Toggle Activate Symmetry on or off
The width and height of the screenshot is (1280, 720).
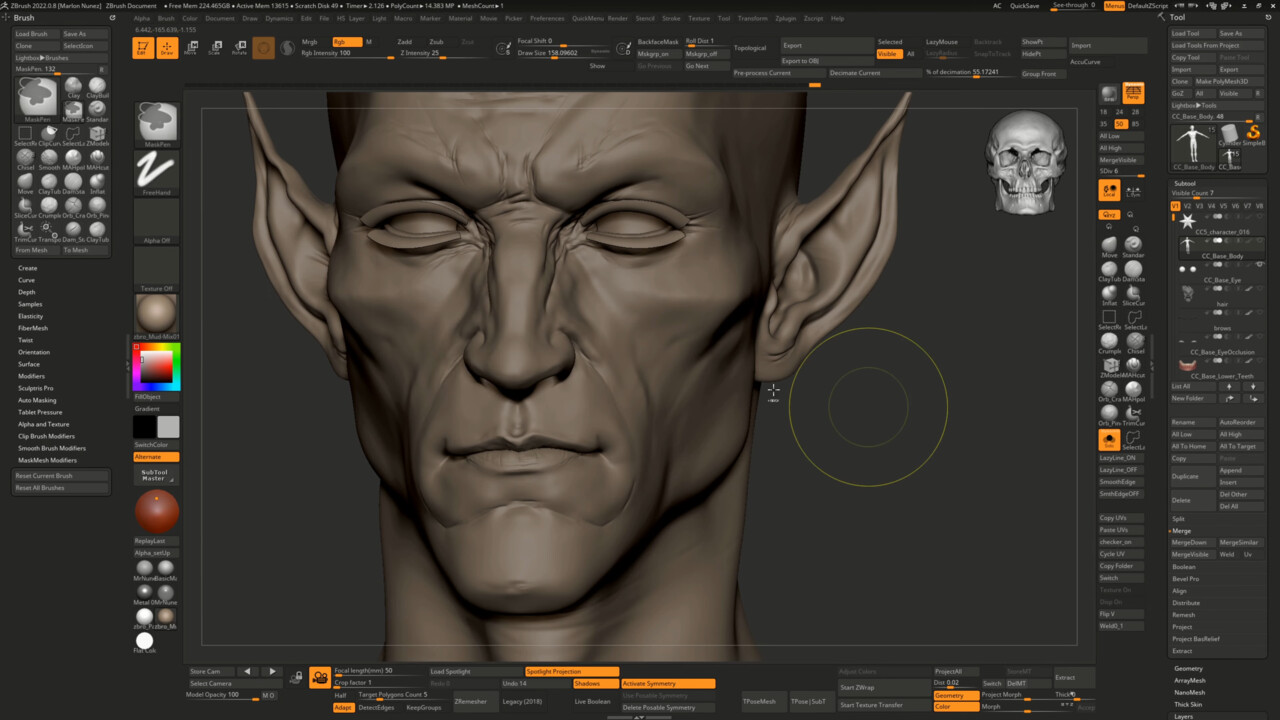point(667,683)
